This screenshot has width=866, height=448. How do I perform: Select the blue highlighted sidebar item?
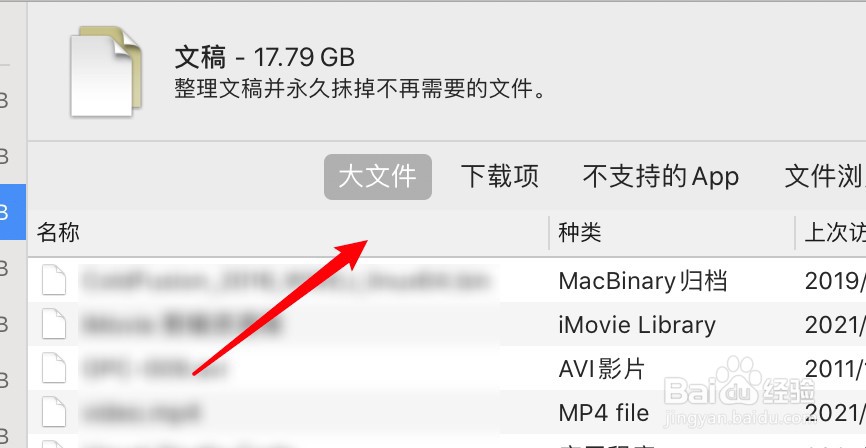[x=13, y=212]
